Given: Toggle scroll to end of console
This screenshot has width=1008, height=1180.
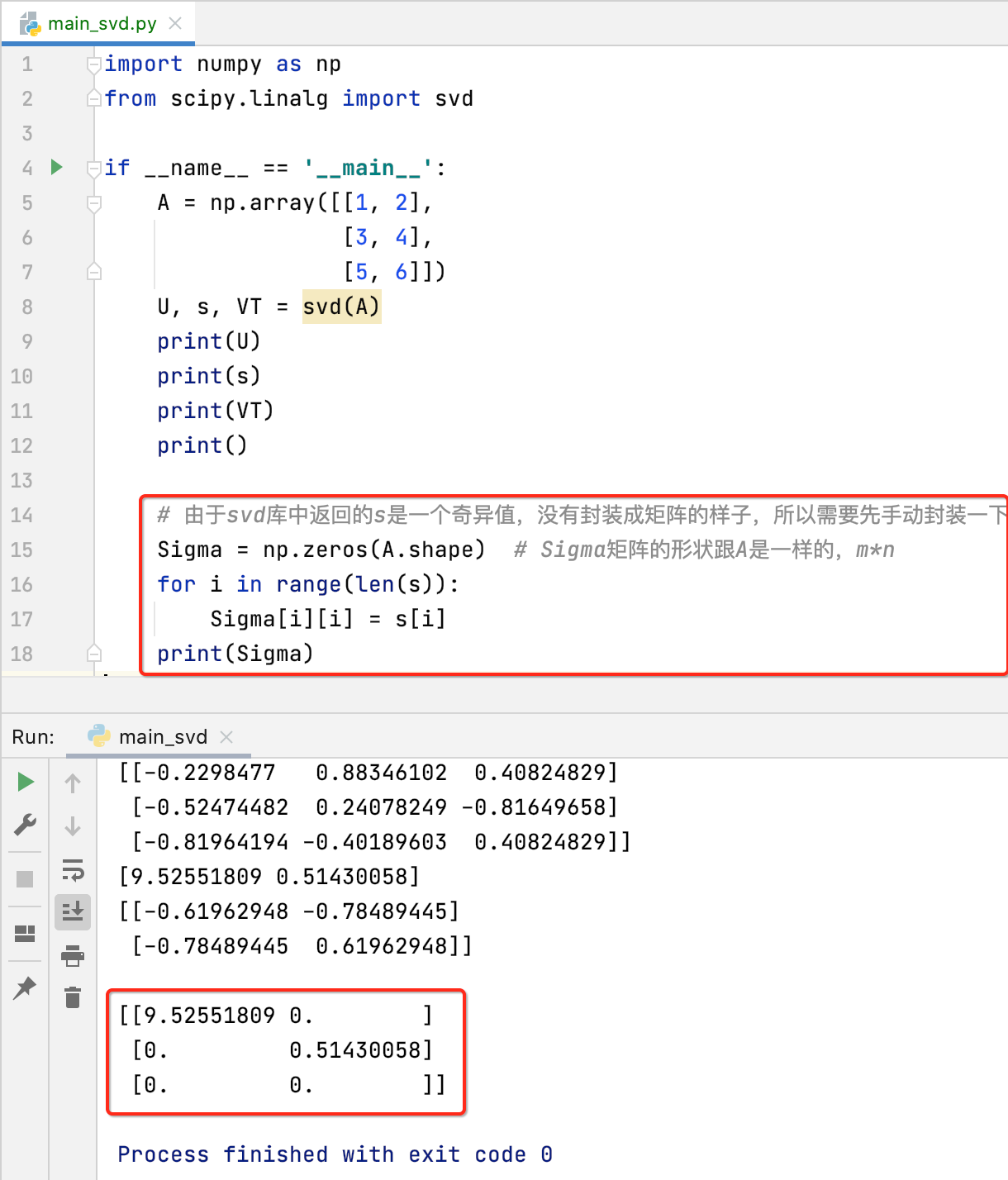Looking at the screenshot, I should (x=73, y=911).
